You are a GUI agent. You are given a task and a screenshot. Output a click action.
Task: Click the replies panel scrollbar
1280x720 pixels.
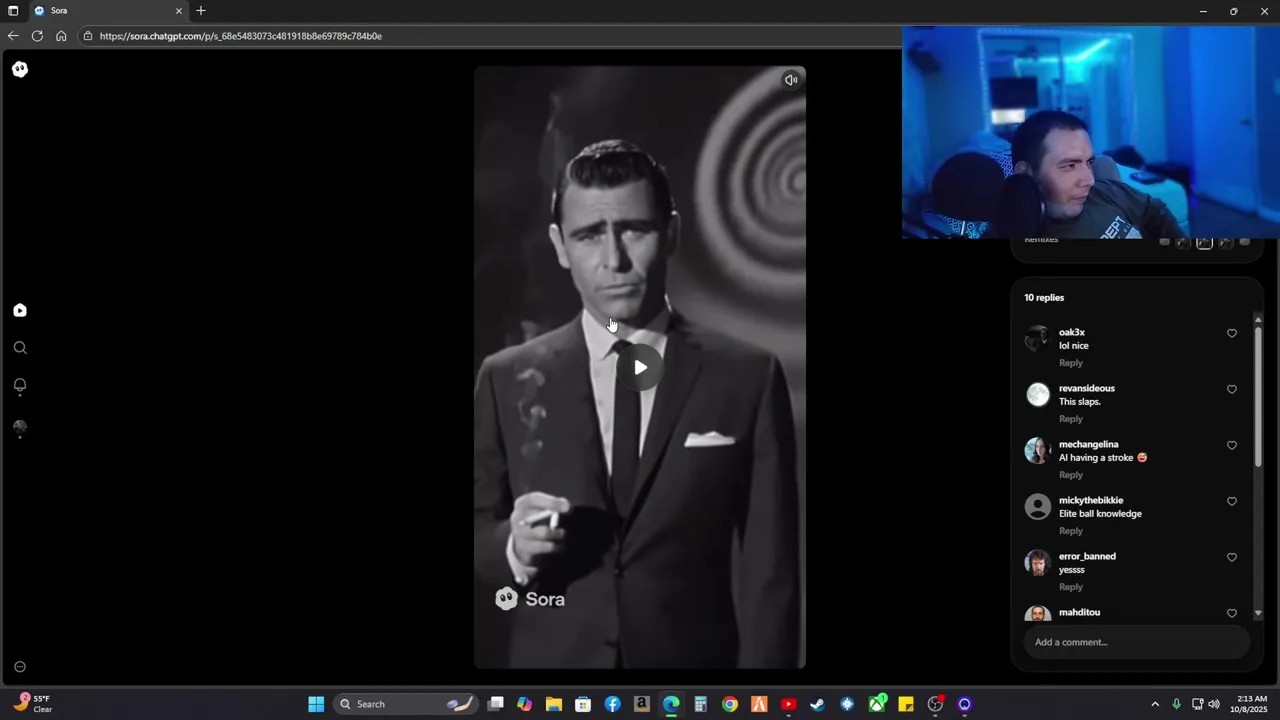pyautogui.click(x=1258, y=395)
